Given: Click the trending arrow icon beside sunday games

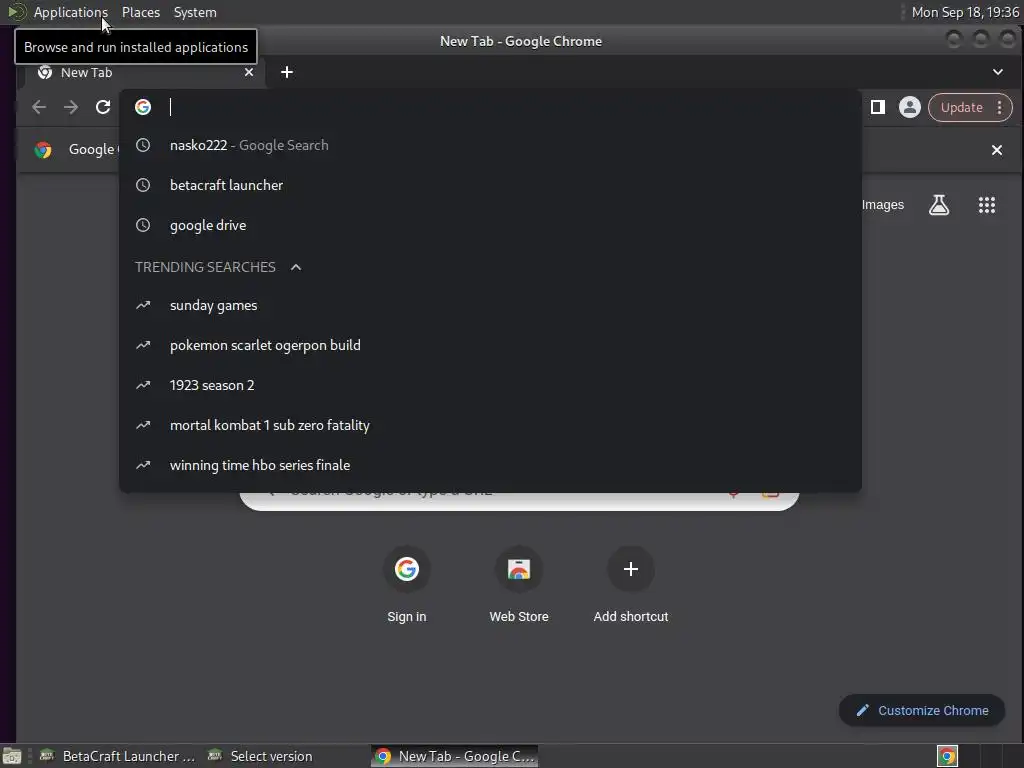Looking at the screenshot, I should (x=143, y=306).
